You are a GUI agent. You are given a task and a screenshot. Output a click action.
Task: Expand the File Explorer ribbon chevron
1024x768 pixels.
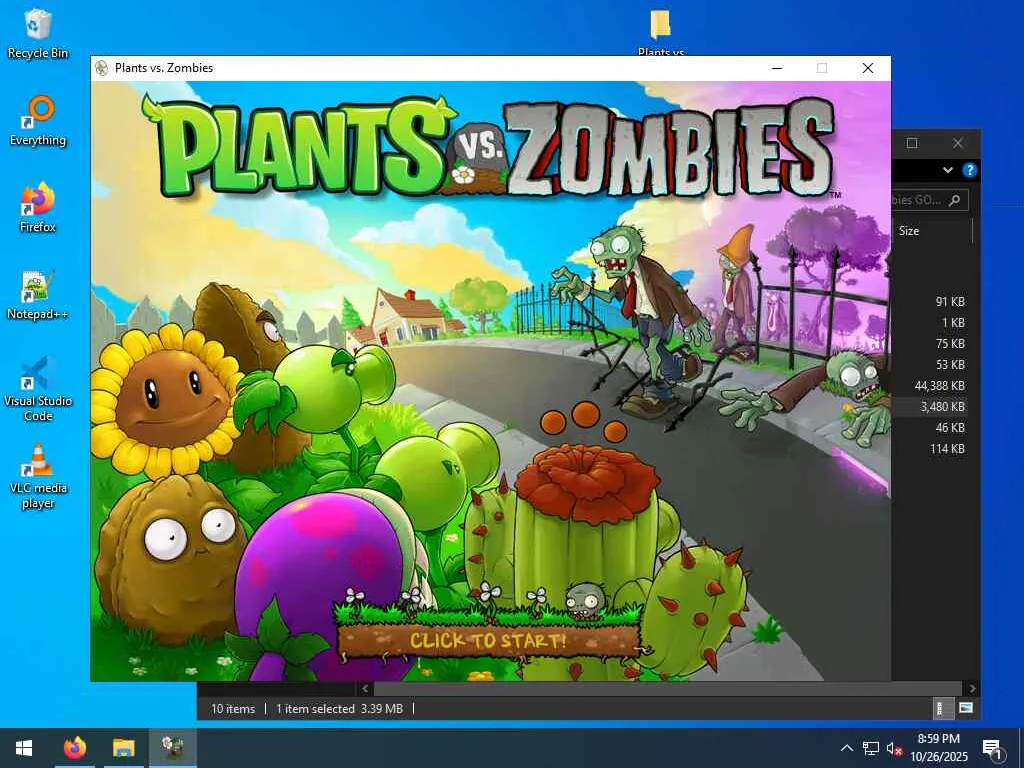coord(948,170)
